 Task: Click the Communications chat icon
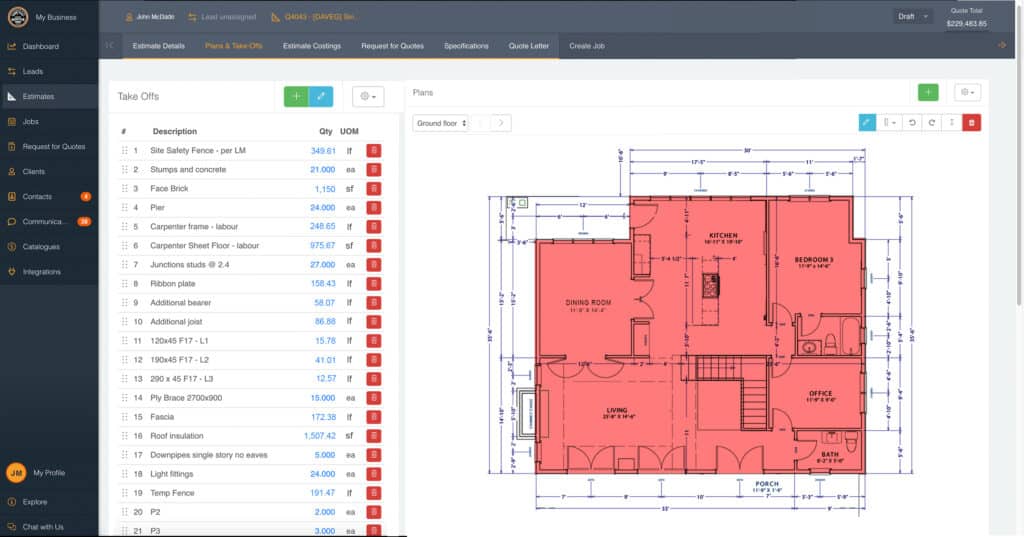(x=12, y=221)
